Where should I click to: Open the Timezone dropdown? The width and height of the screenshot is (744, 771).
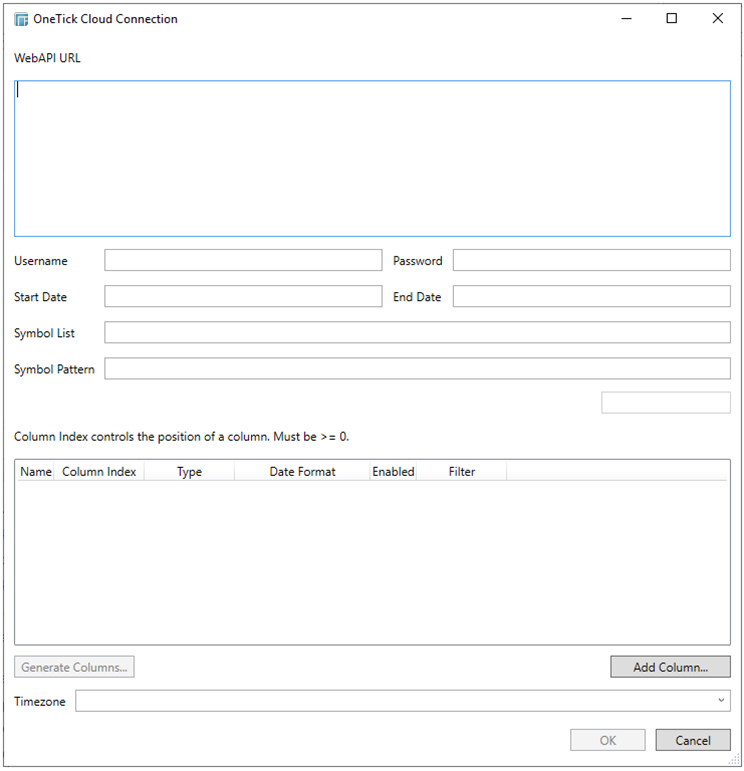403,701
